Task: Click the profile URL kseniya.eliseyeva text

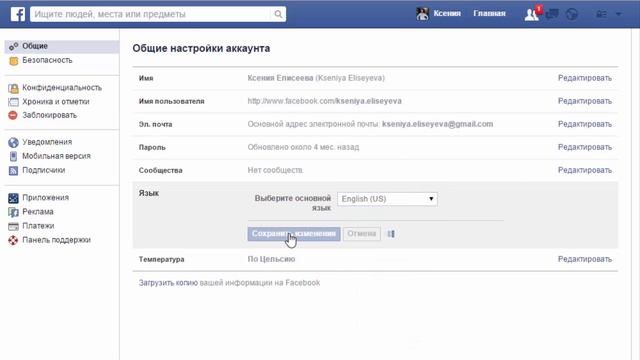Action: click(369, 101)
